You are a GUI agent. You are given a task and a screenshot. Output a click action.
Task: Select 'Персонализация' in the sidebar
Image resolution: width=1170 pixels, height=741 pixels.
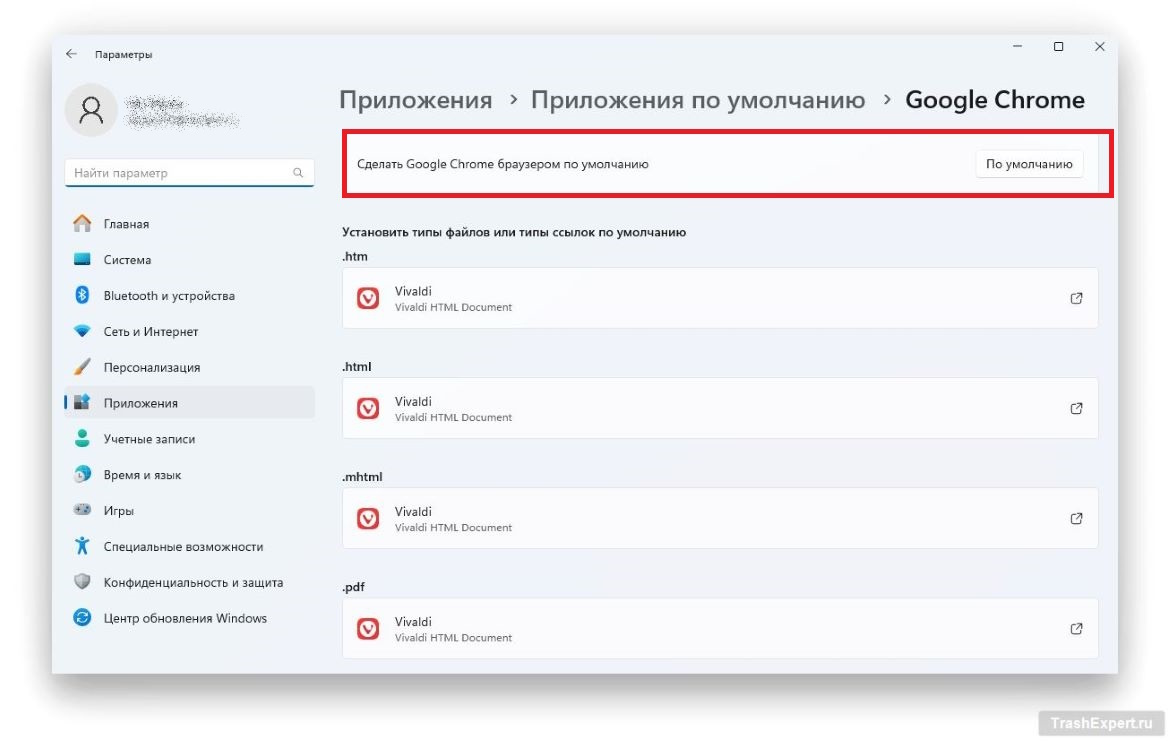click(151, 368)
